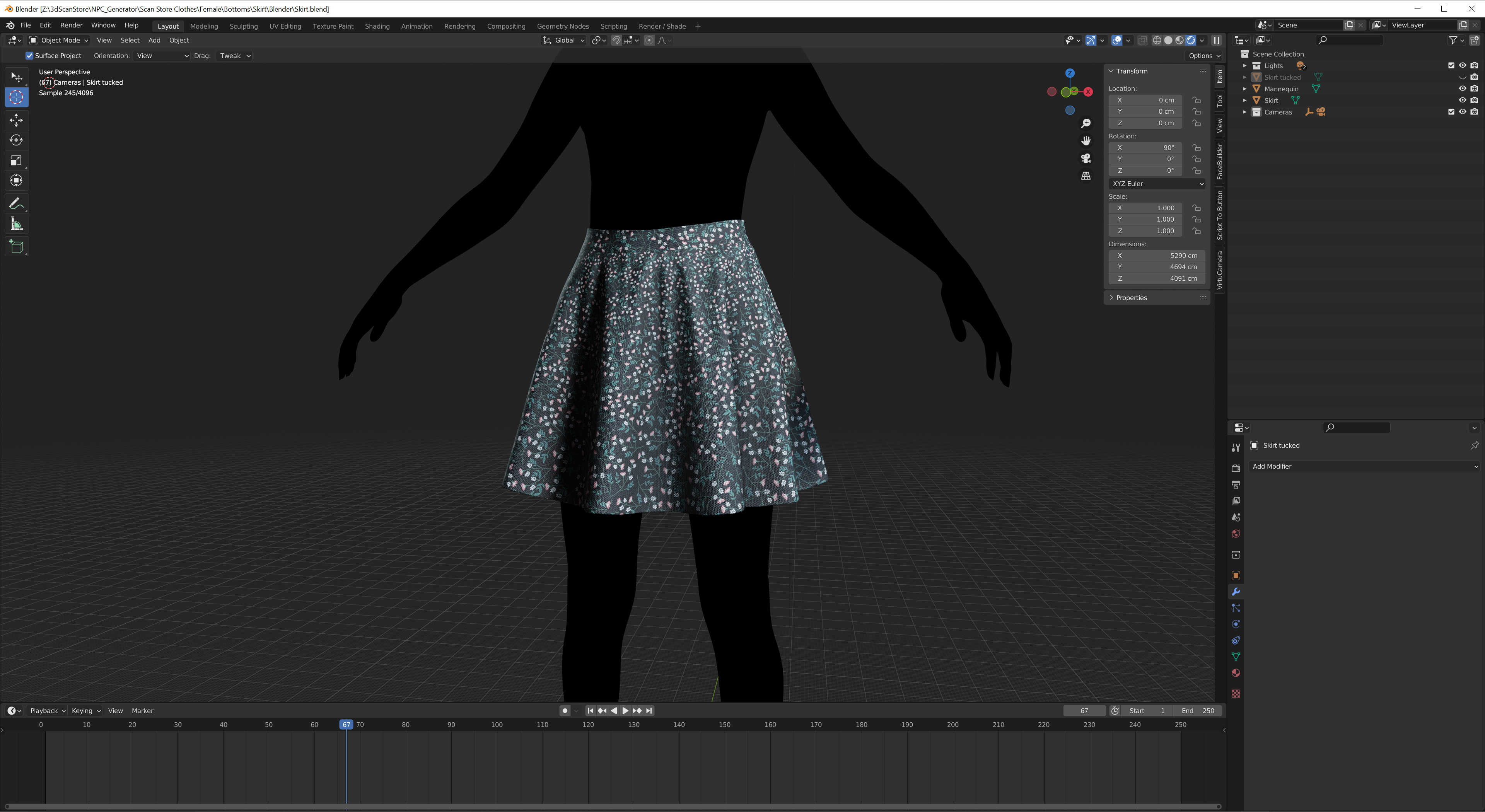Switch to the Shading workspace tab

pyautogui.click(x=377, y=26)
